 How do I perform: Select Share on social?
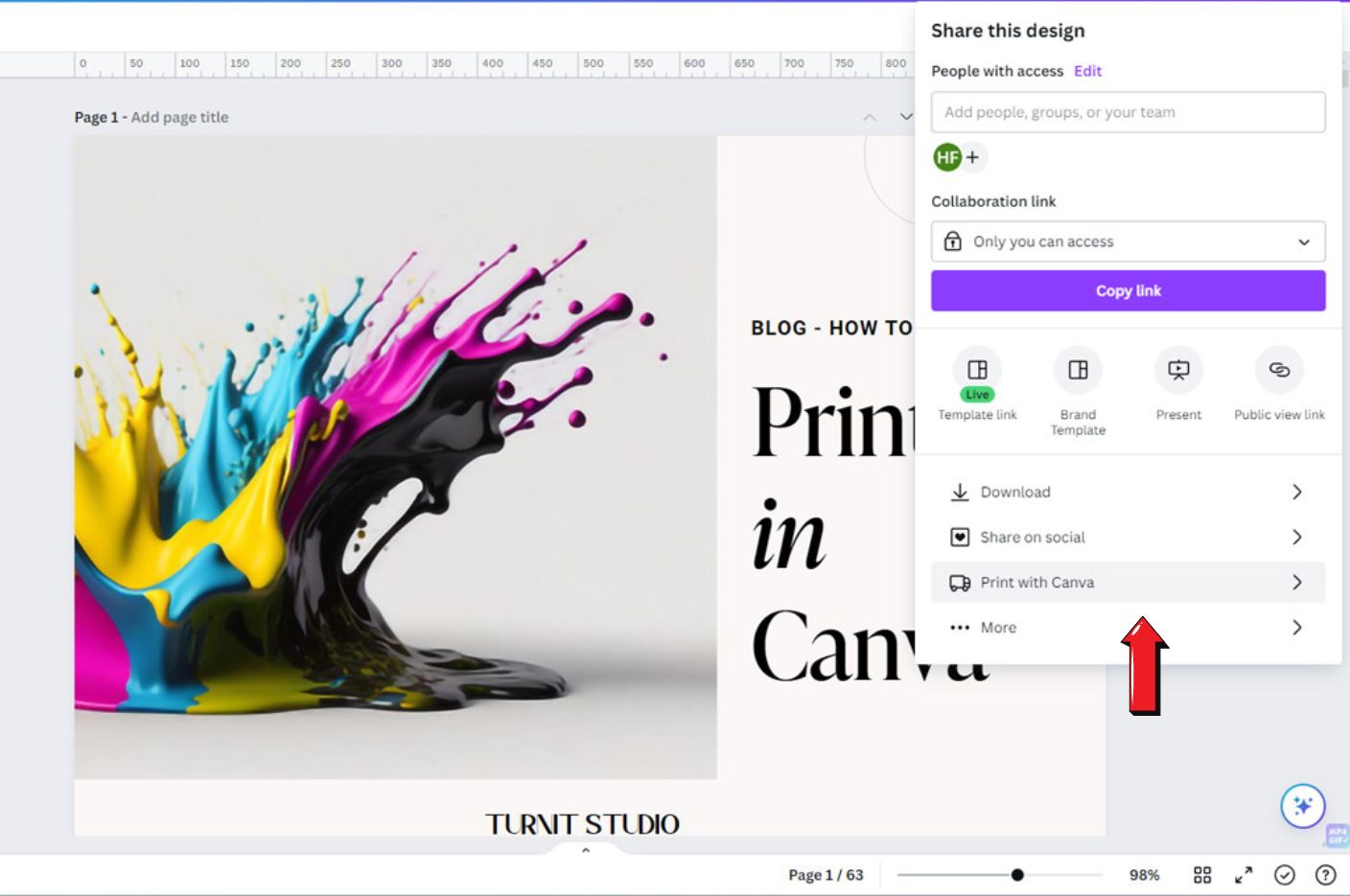pos(1128,537)
